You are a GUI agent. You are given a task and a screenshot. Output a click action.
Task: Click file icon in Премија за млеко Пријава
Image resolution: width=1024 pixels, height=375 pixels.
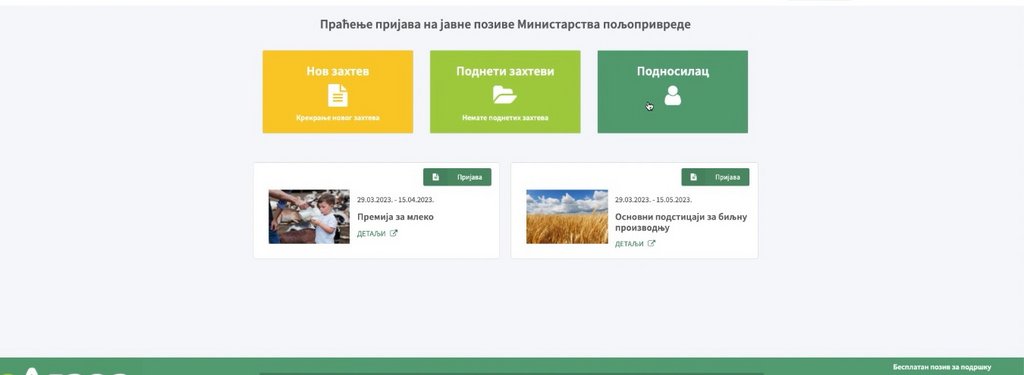436,177
